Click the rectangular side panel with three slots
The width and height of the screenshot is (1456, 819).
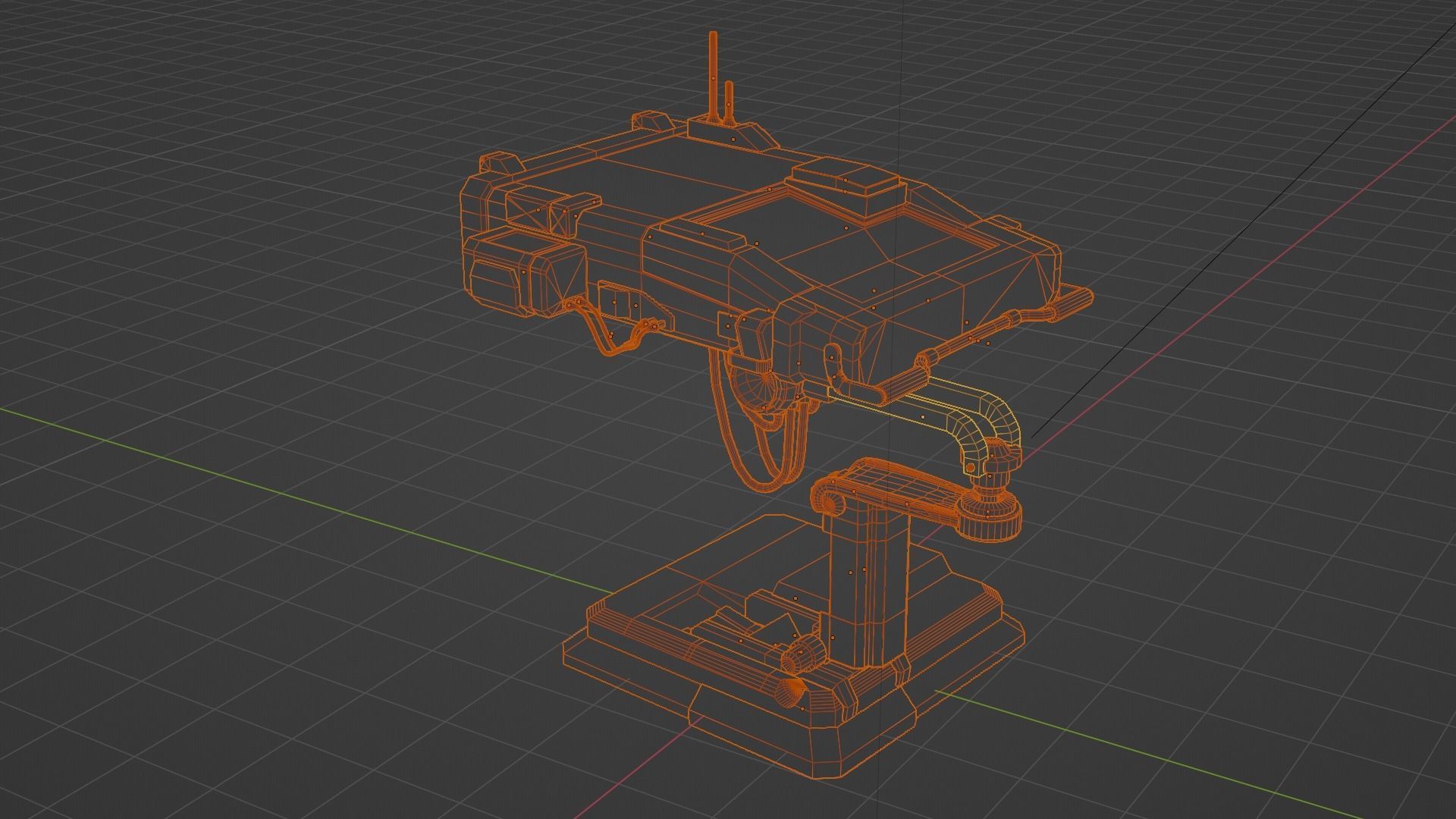(620, 303)
